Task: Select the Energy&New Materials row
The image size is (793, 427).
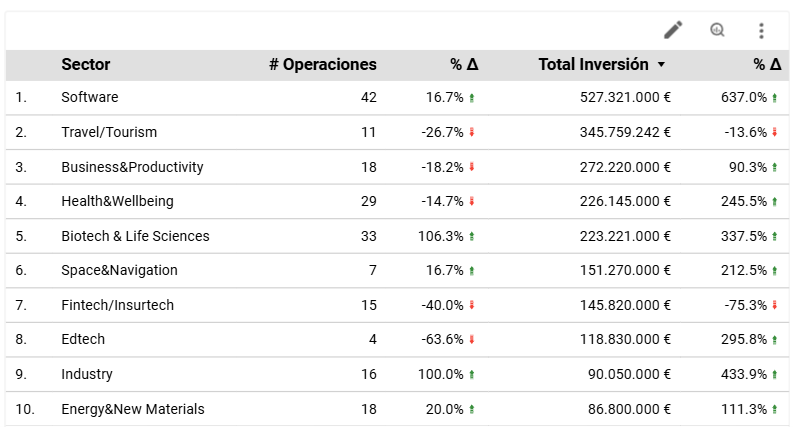Action: (x=133, y=409)
